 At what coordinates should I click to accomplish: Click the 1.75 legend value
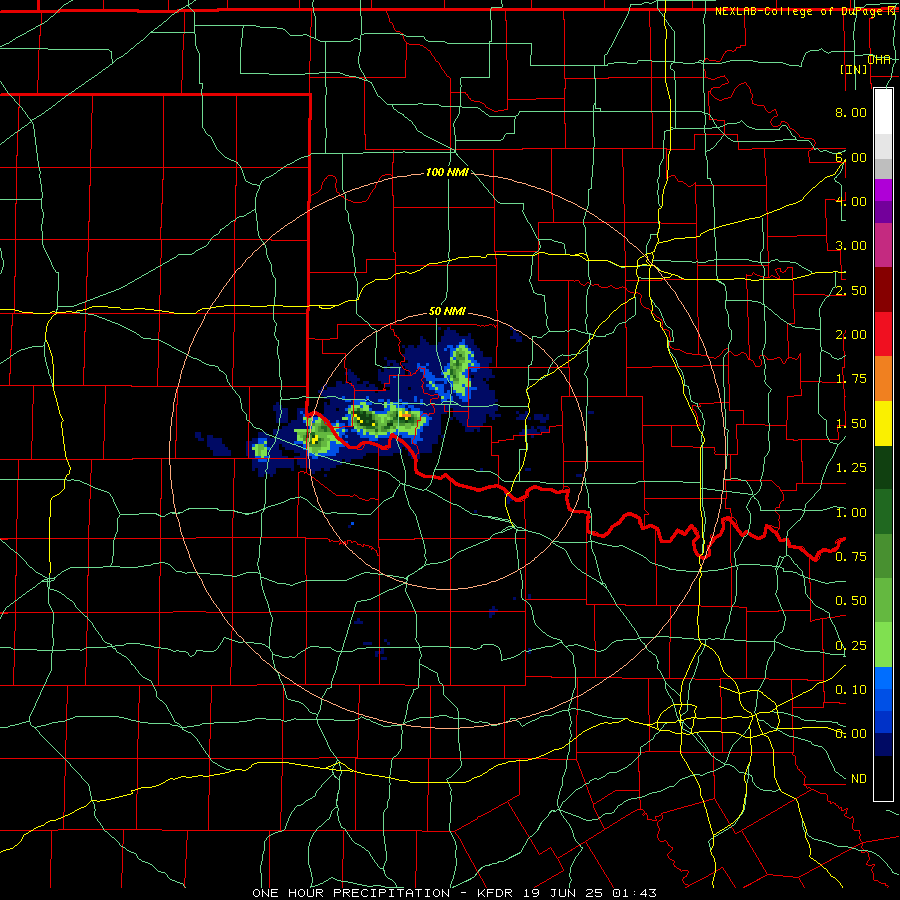click(851, 379)
